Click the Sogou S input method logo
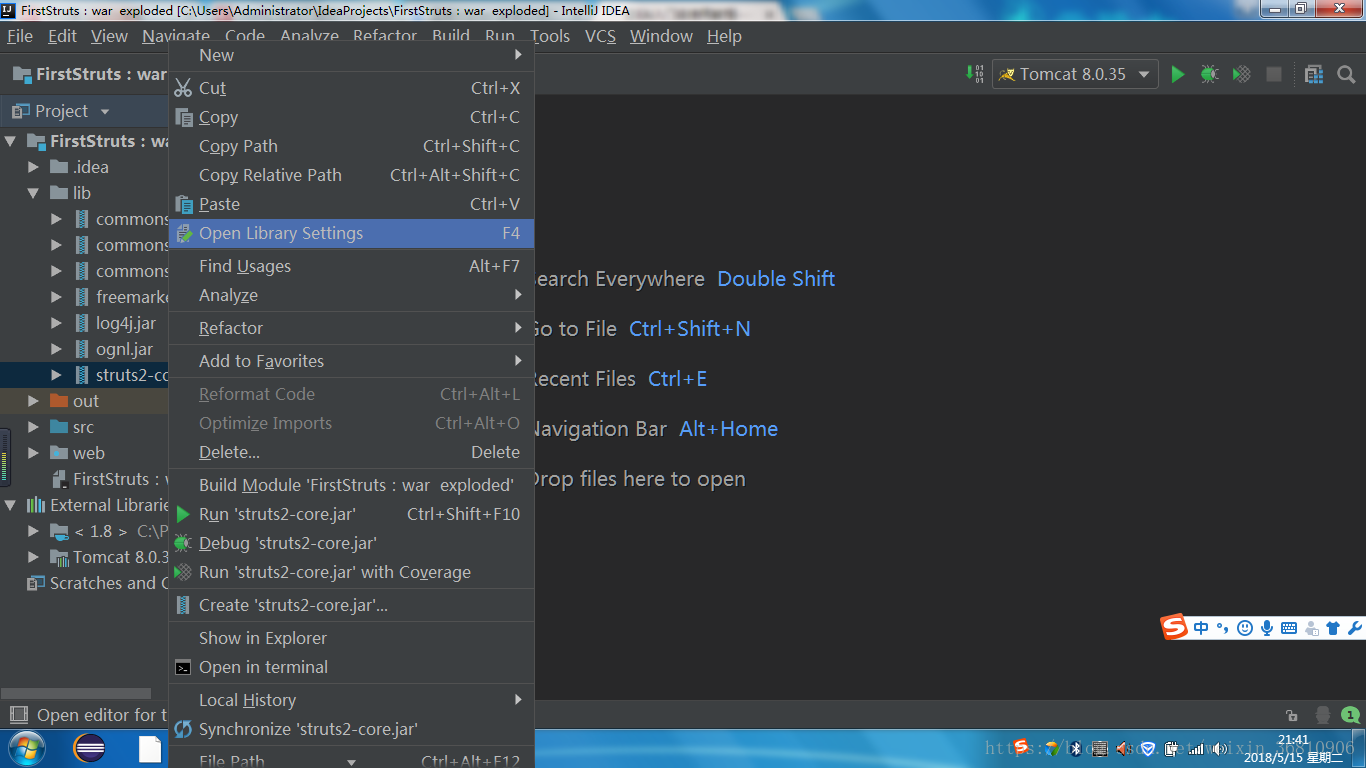Viewport: 1366px width, 768px height. pyautogui.click(x=1174, y=627)
